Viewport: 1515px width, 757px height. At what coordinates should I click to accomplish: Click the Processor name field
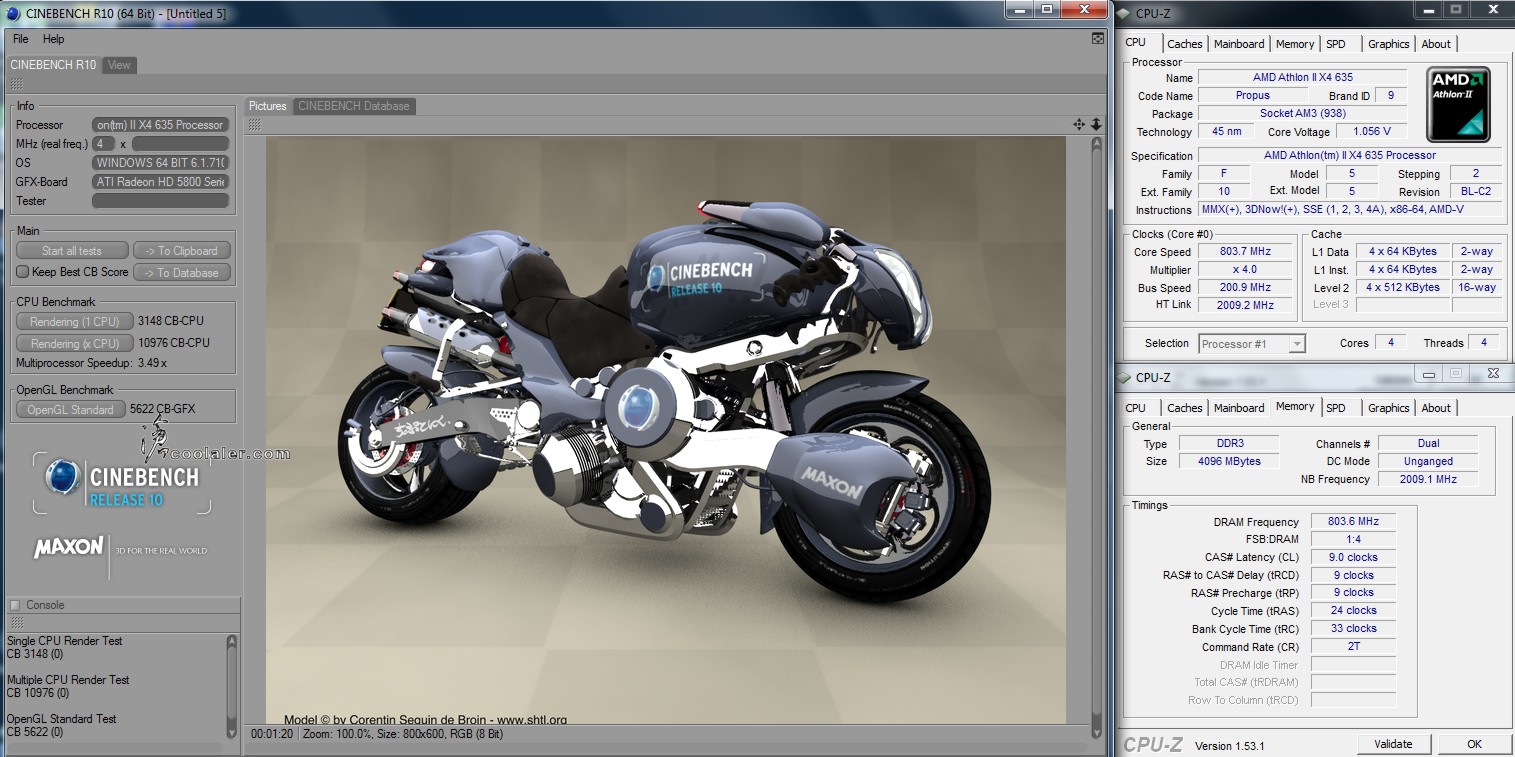tap(161, 125)
